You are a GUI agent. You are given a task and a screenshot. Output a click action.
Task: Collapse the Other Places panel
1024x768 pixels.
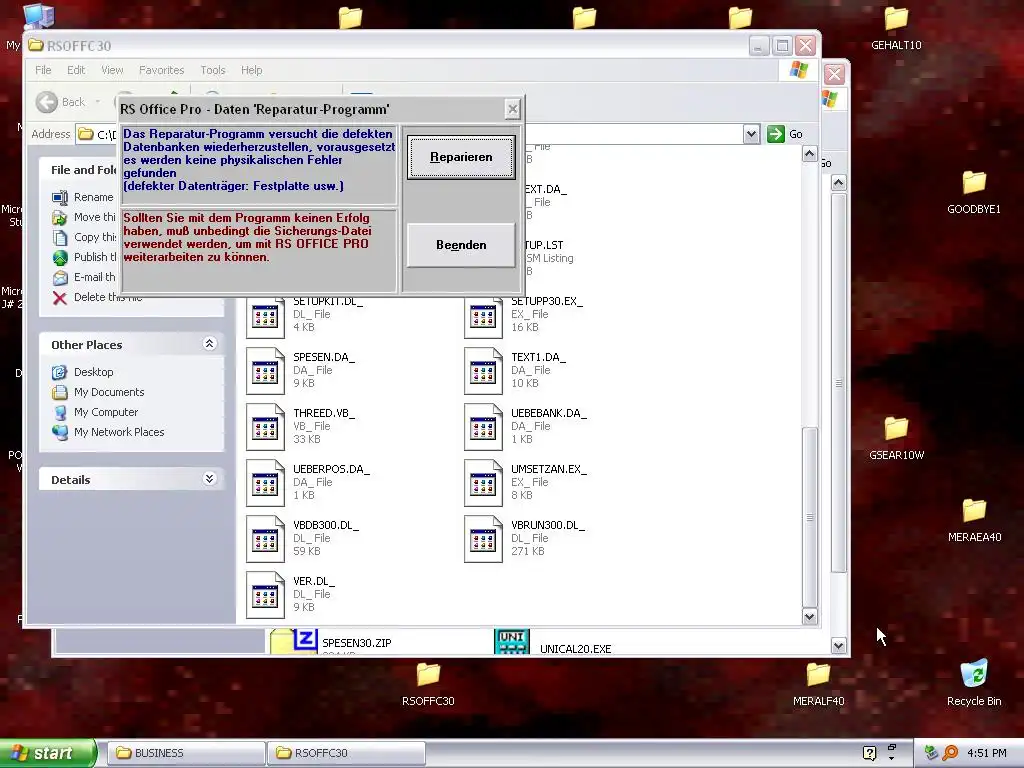coord(210,344)
